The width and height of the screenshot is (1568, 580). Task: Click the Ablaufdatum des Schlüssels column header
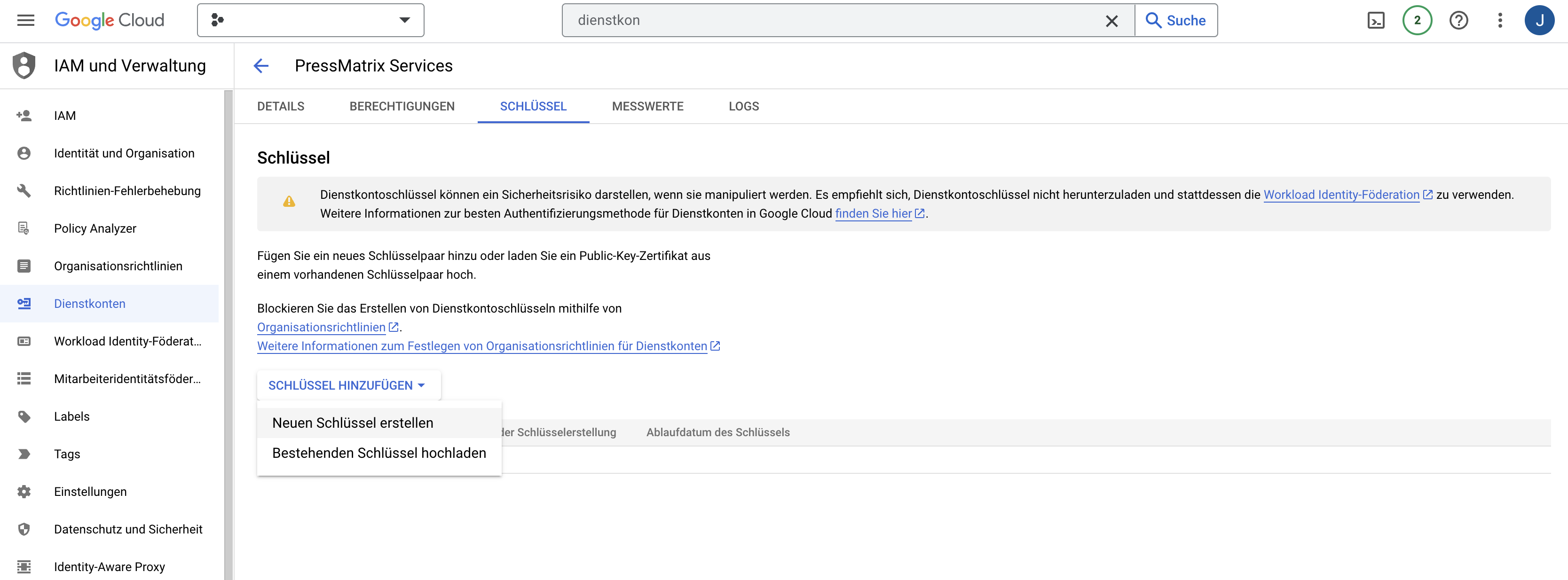(x=717, y=433)
